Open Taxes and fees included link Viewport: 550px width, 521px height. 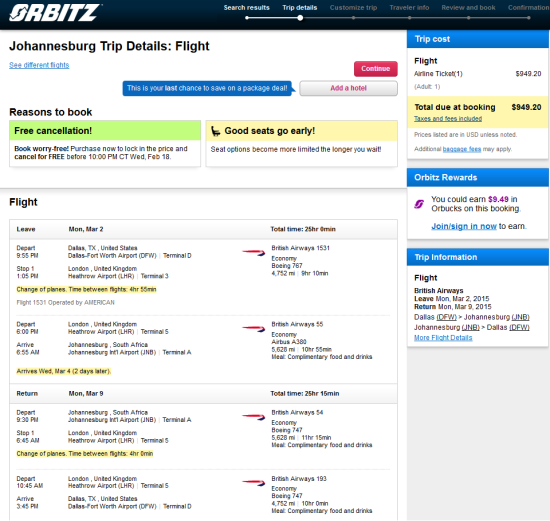pos(448,119)
